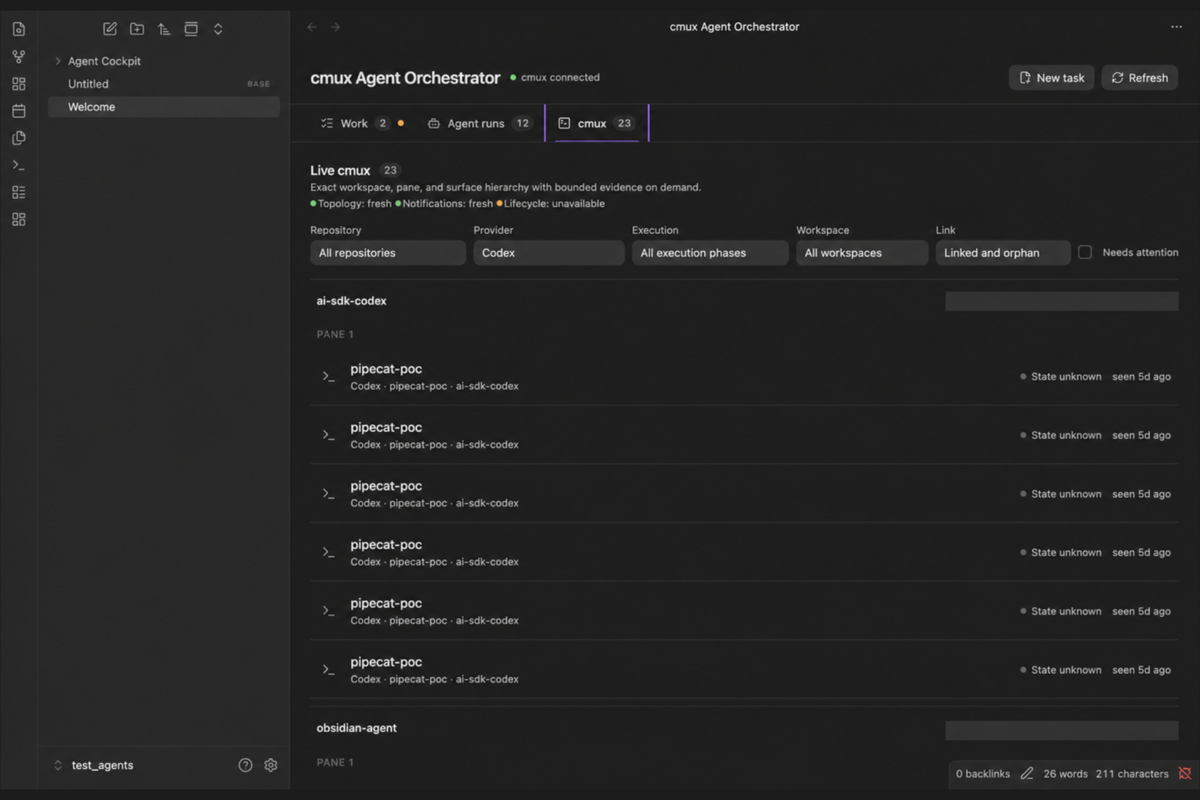This screenshot has width=1200, height=800.
Task: Collapse or expand all folders icon
Action: 218,29
